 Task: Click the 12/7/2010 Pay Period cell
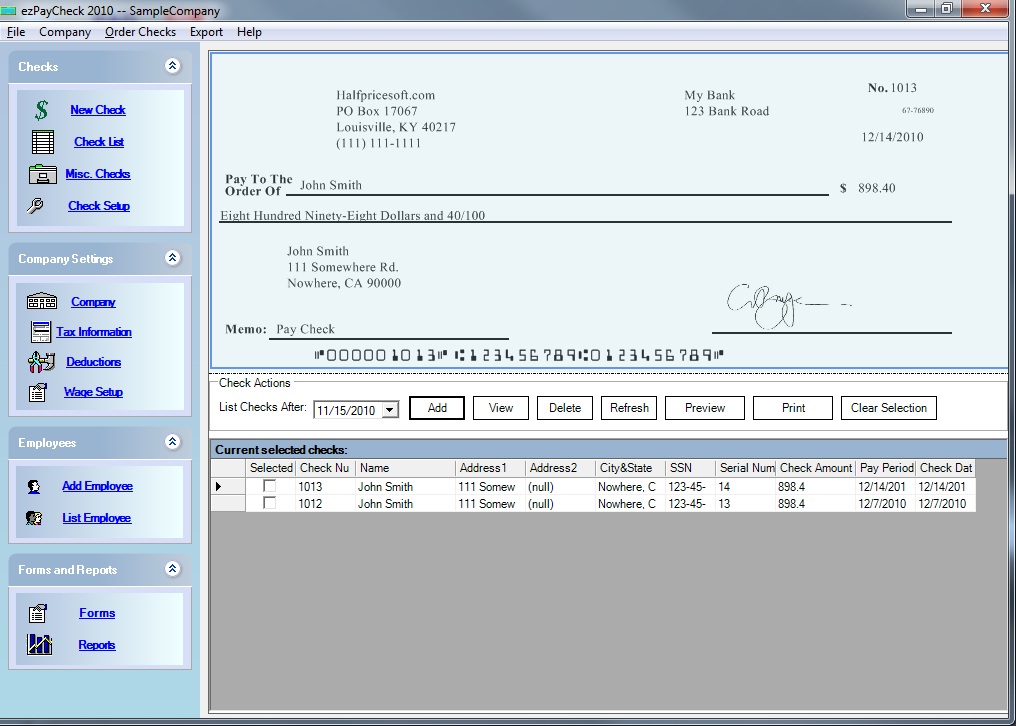(x=885, y=503)
